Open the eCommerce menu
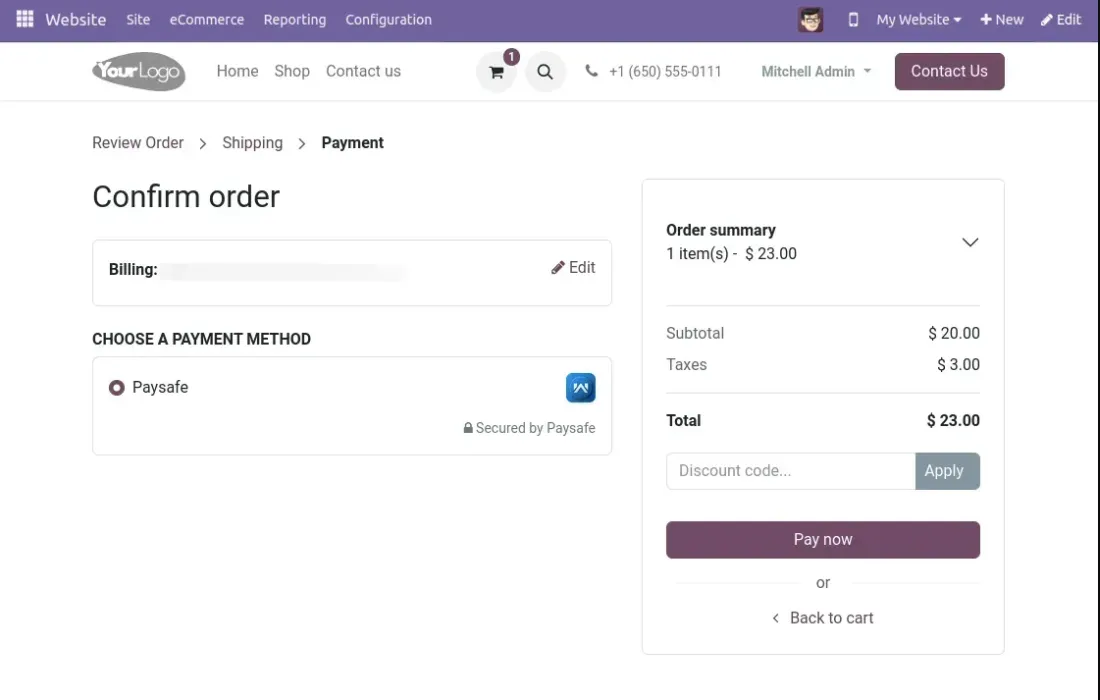Screen dimensions: 1100x700 tap(207, 19)
